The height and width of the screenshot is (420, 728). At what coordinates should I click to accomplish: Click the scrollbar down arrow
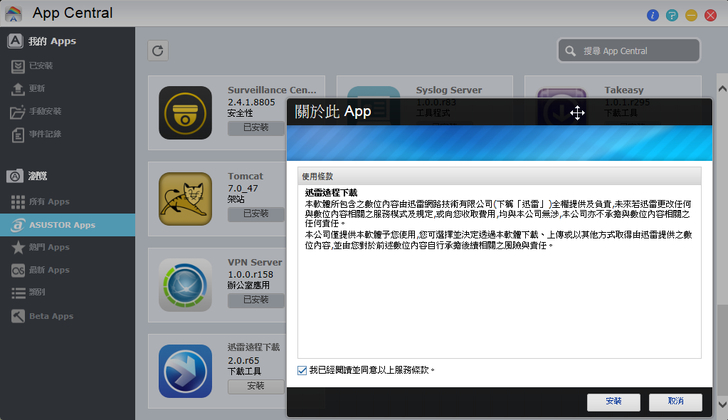722,404
